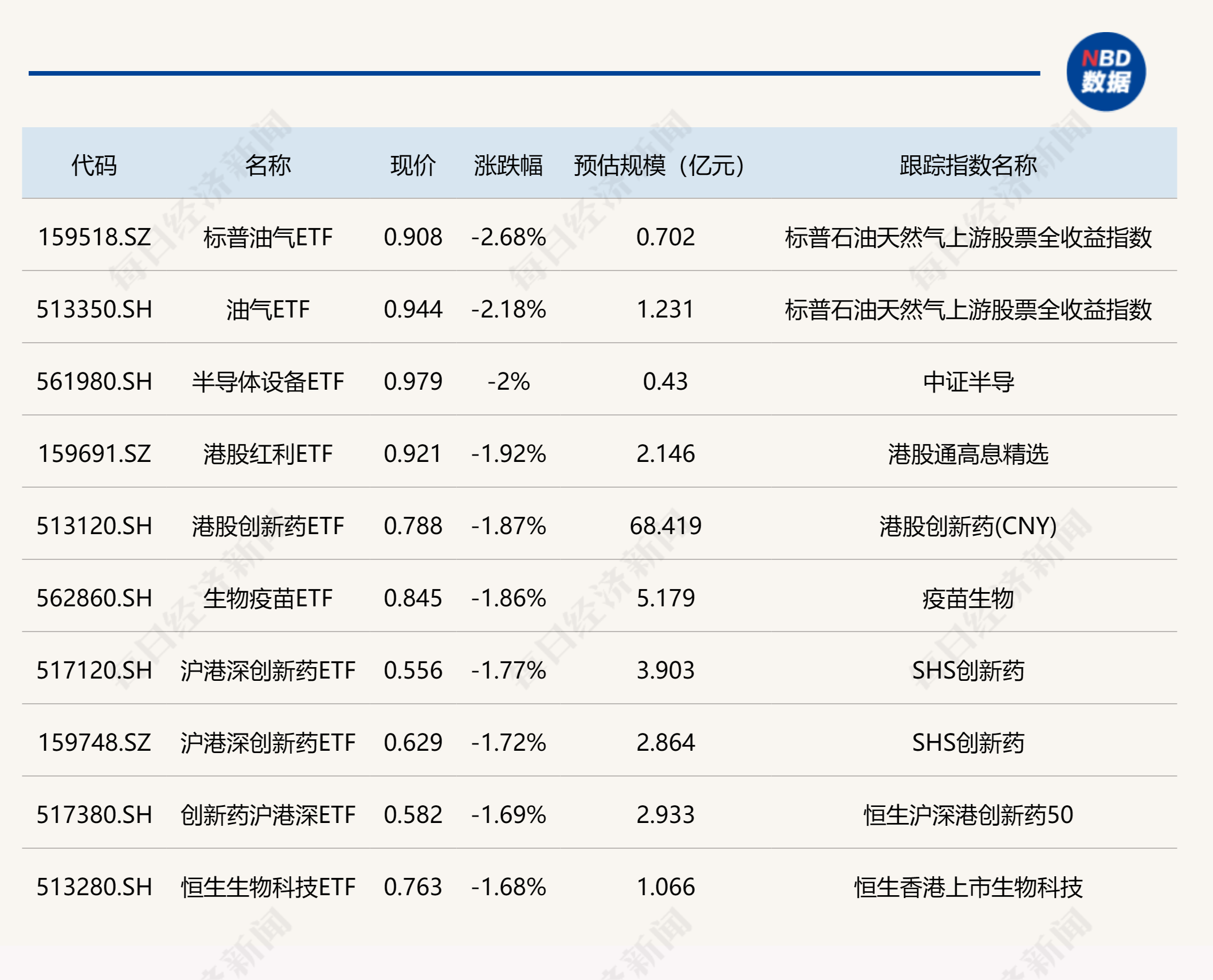Select code 159518.SZ

[x=94, y=237]
